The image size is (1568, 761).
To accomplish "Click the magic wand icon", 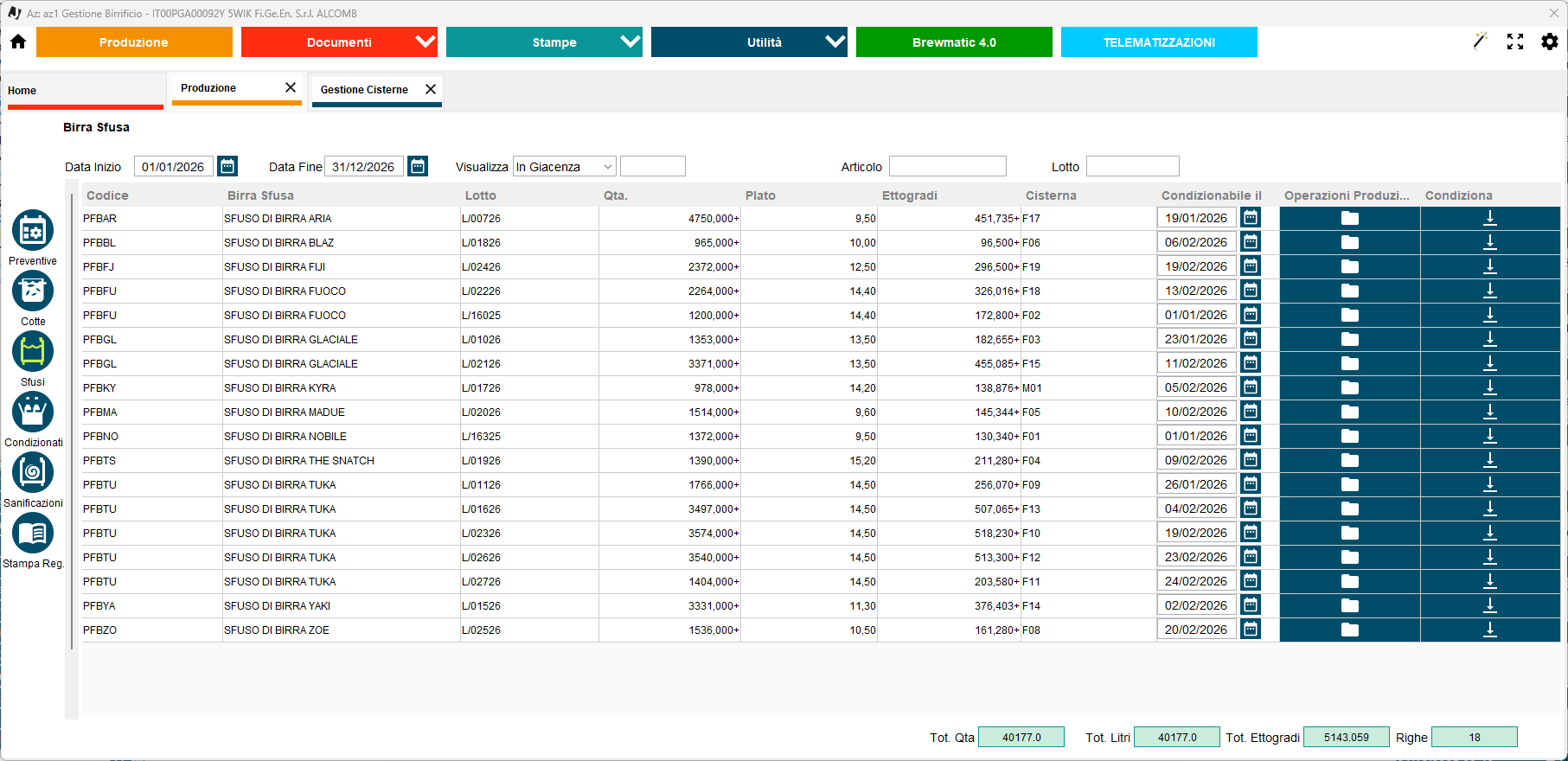I will click(x=1480, y=42).
